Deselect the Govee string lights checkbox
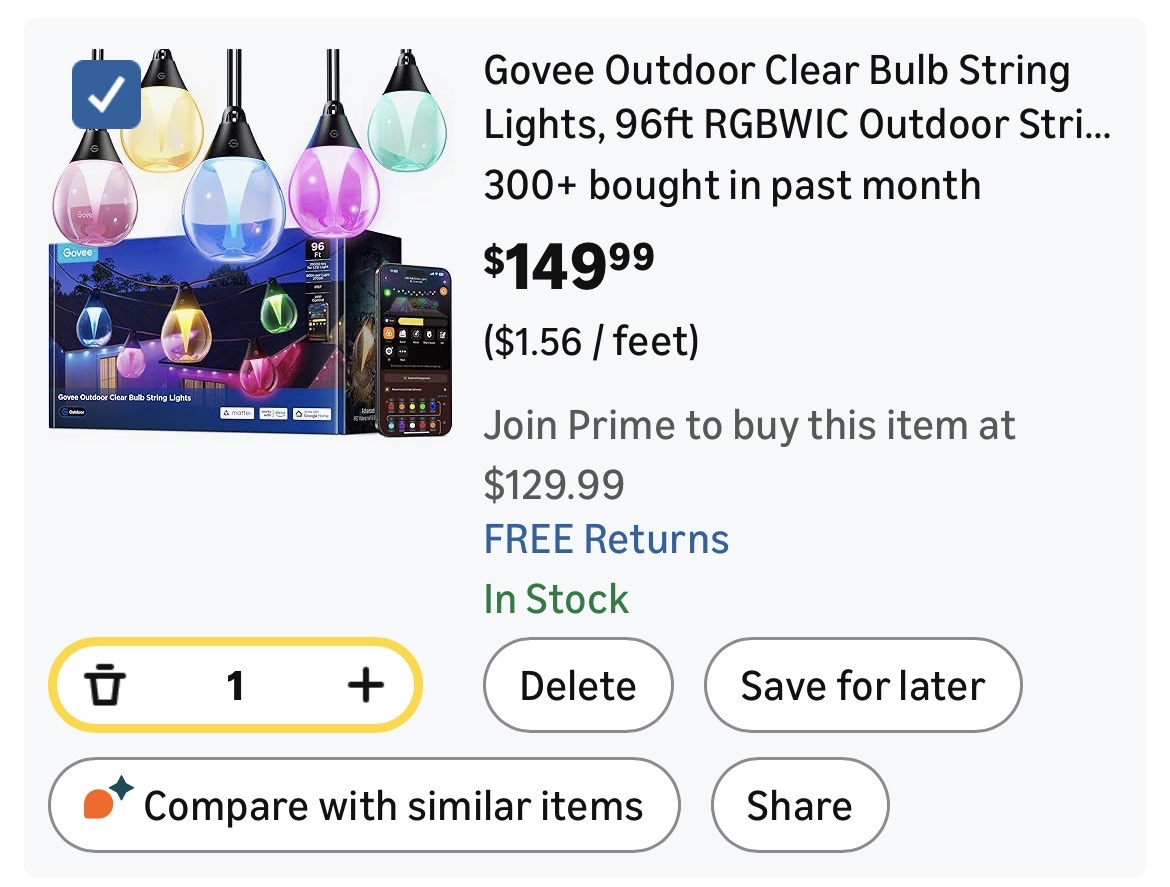1170x887 pixels. point(107,94)
